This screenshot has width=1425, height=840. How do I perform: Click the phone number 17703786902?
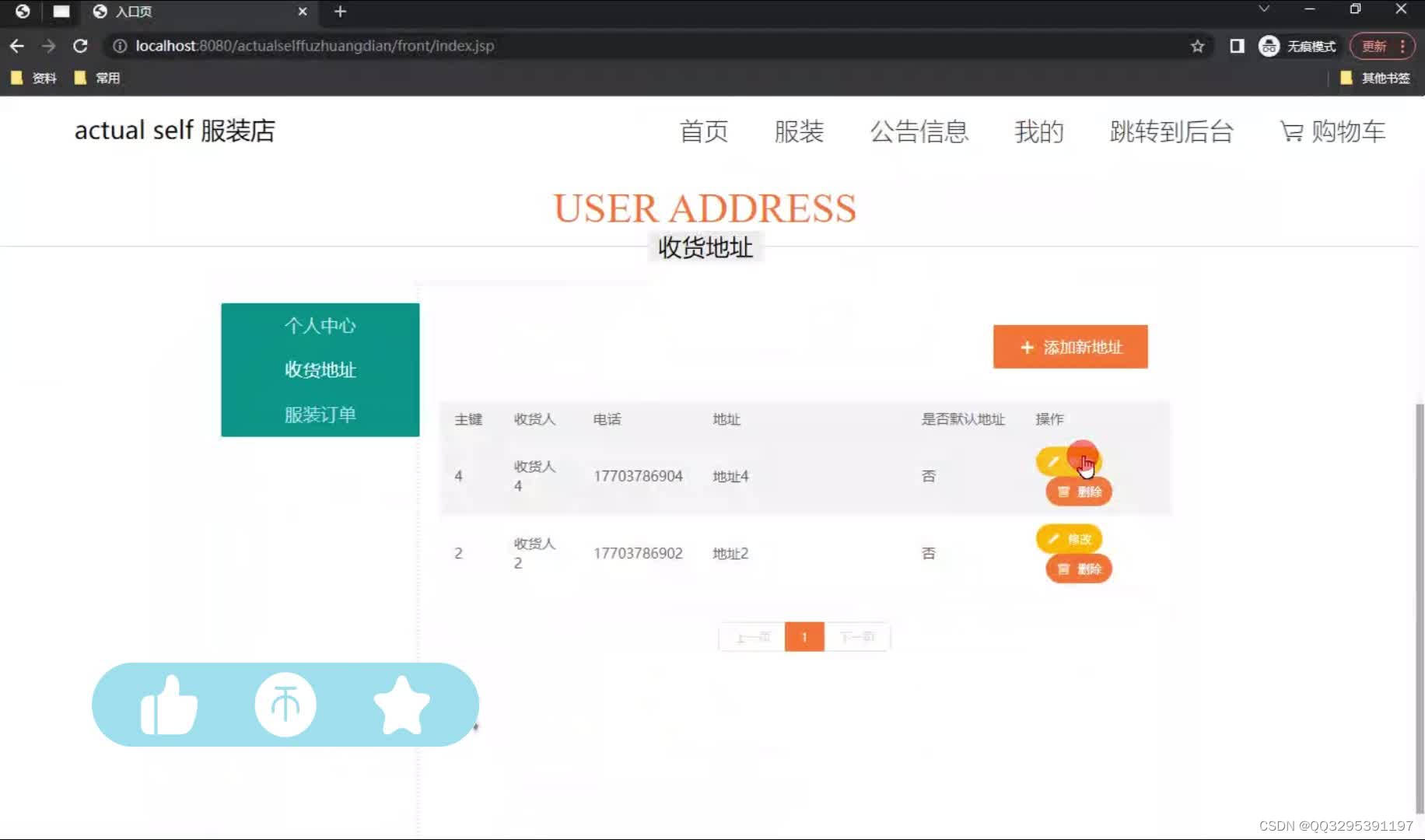point(638,553)
